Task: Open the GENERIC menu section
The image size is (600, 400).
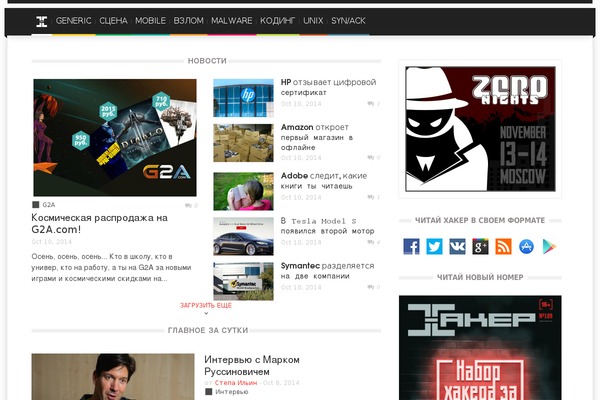Action: coord(73,21)
